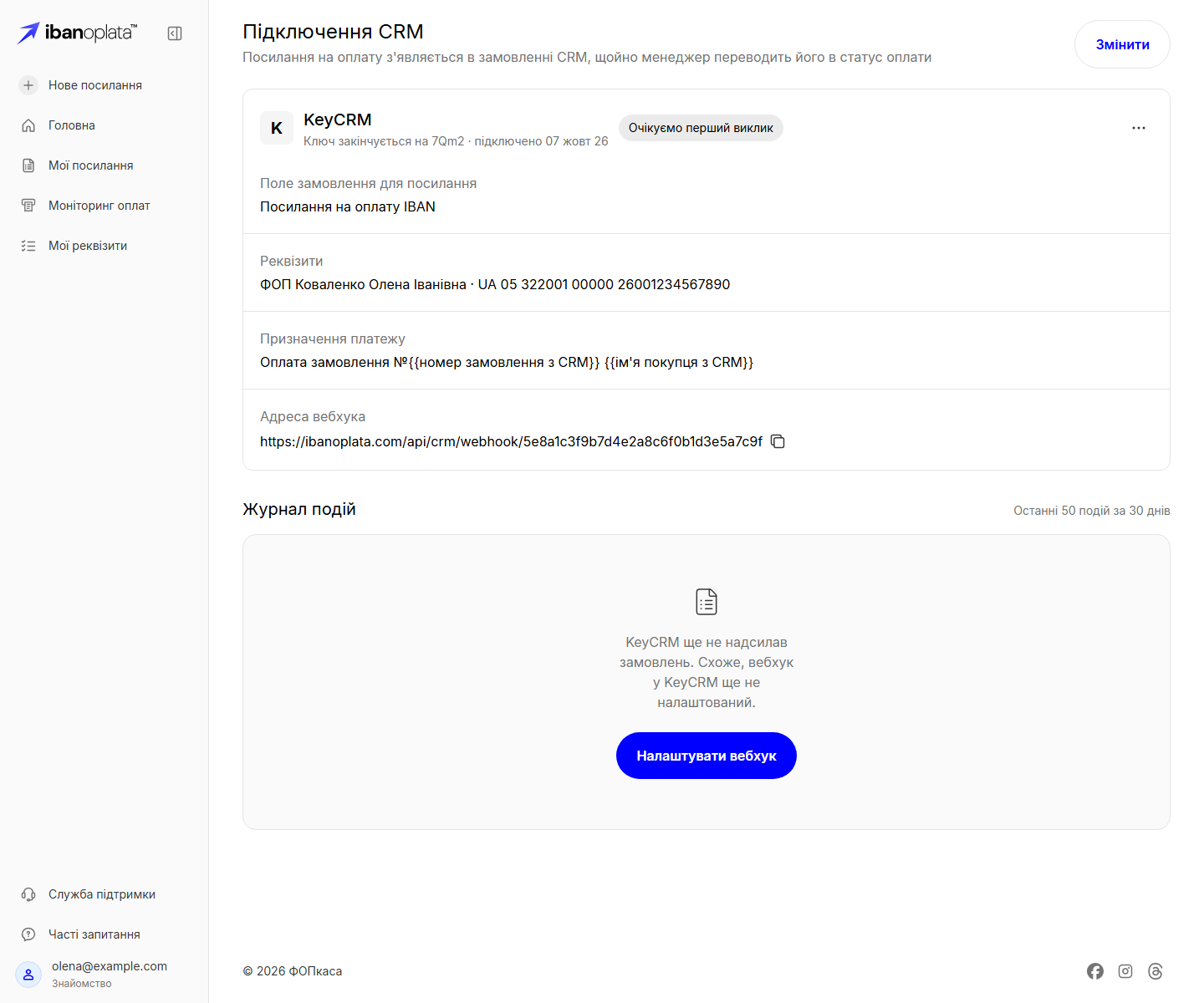This screenshot has width=1204, height=1003.
Task: Click the Посилання на оплату IBAN value
Action: (x=348, y=206)
